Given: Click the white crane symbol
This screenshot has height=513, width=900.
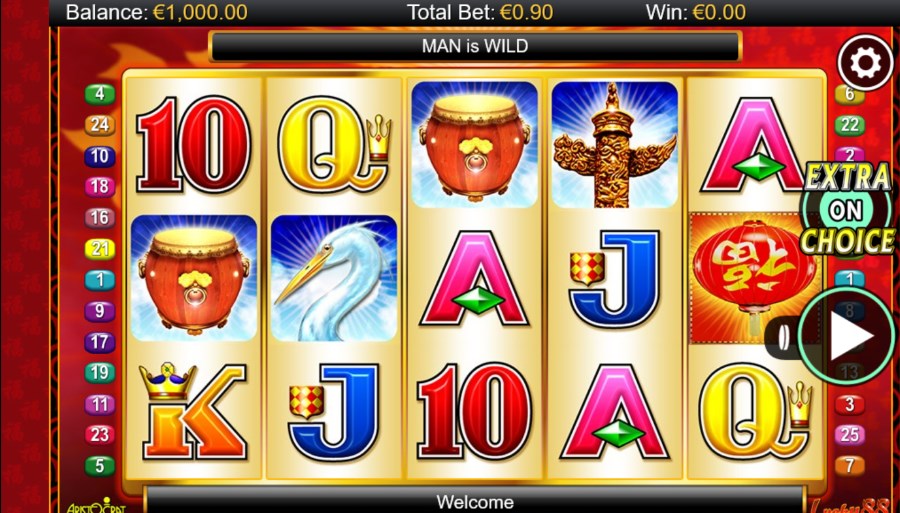Looking at the screenshot, I should (333, 278).
